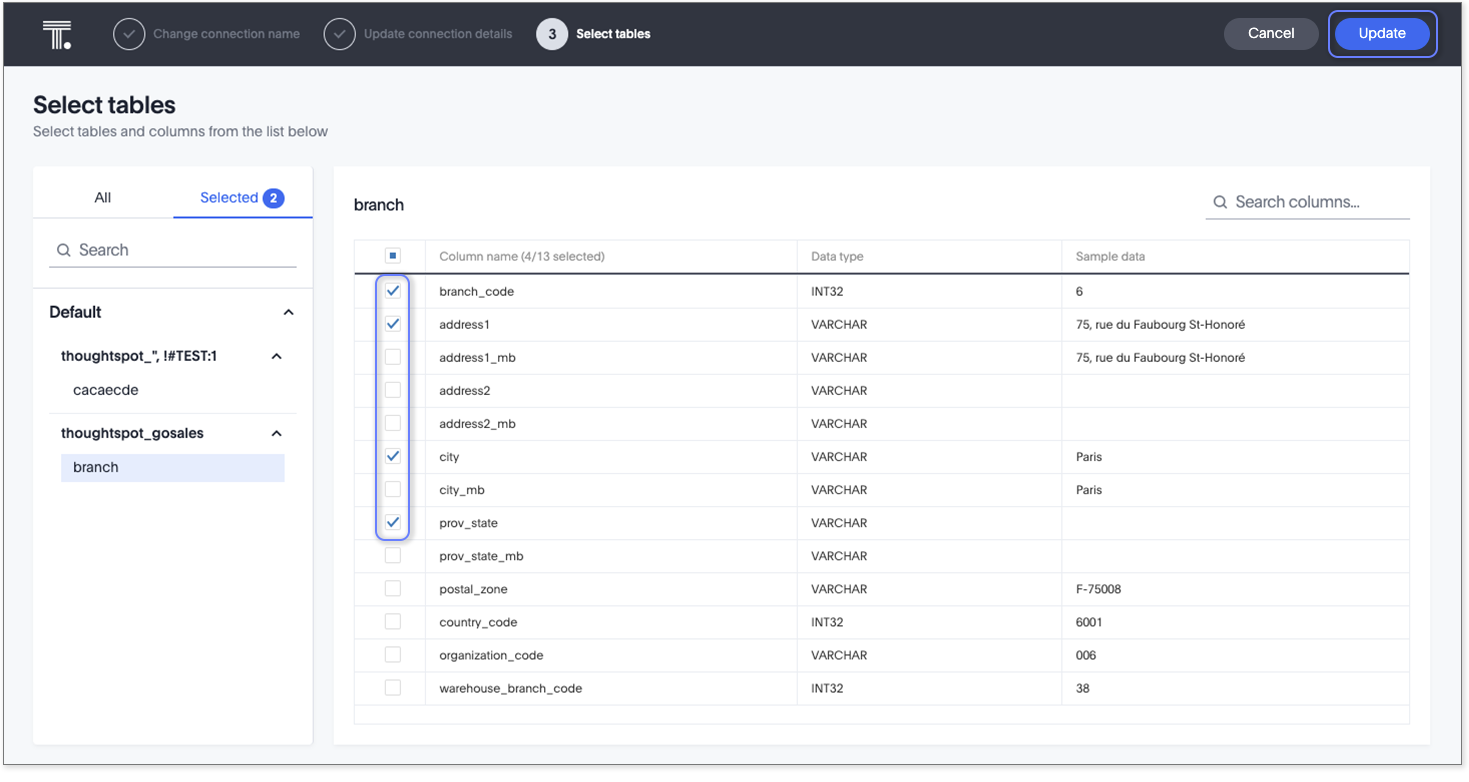Uncheck the branch_code column checkbox
Viewport: 1469px width, 782px height.
coord(393,291)
